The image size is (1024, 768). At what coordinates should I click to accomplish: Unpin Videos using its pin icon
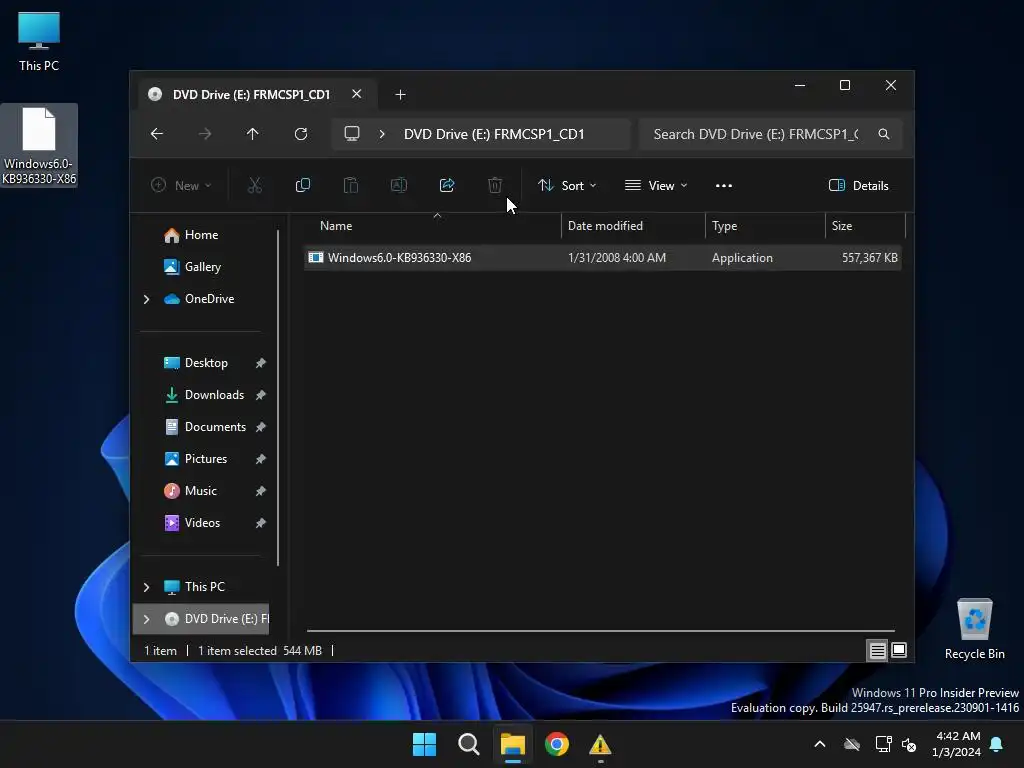pyautogui.click(x=261, y=523)
